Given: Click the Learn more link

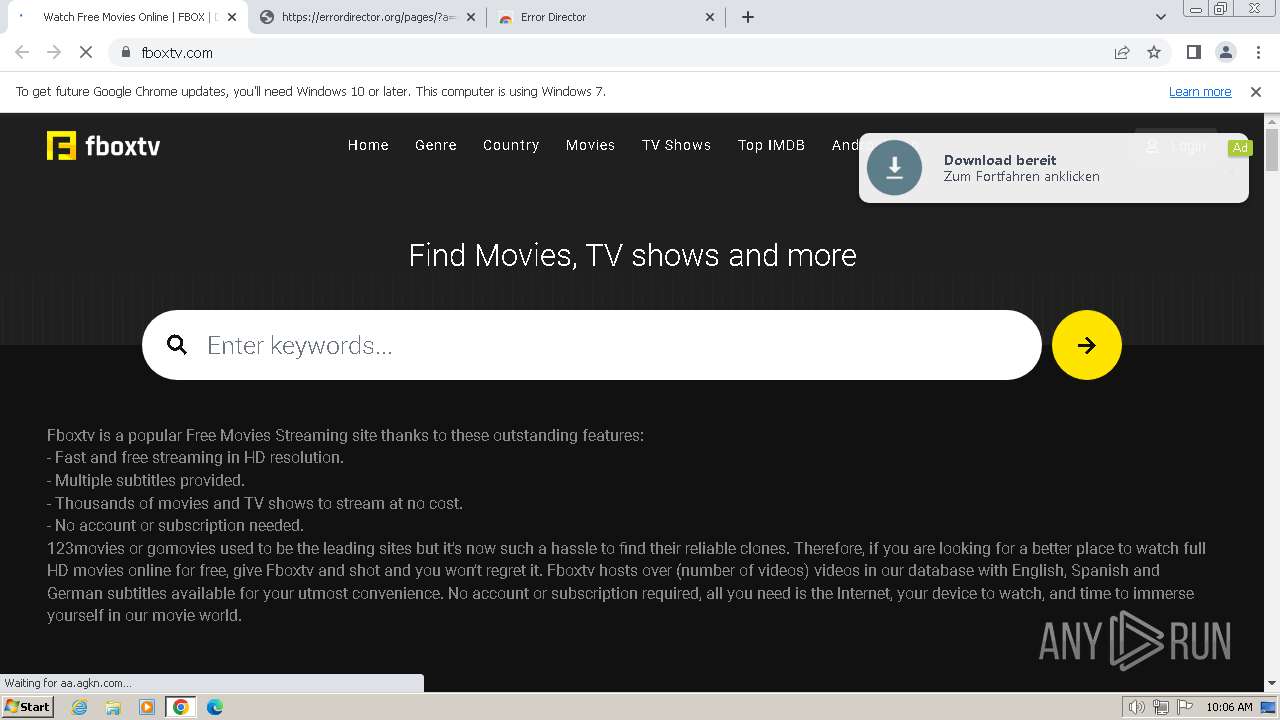Looking at the screenshot, I should click(1200, 92).
